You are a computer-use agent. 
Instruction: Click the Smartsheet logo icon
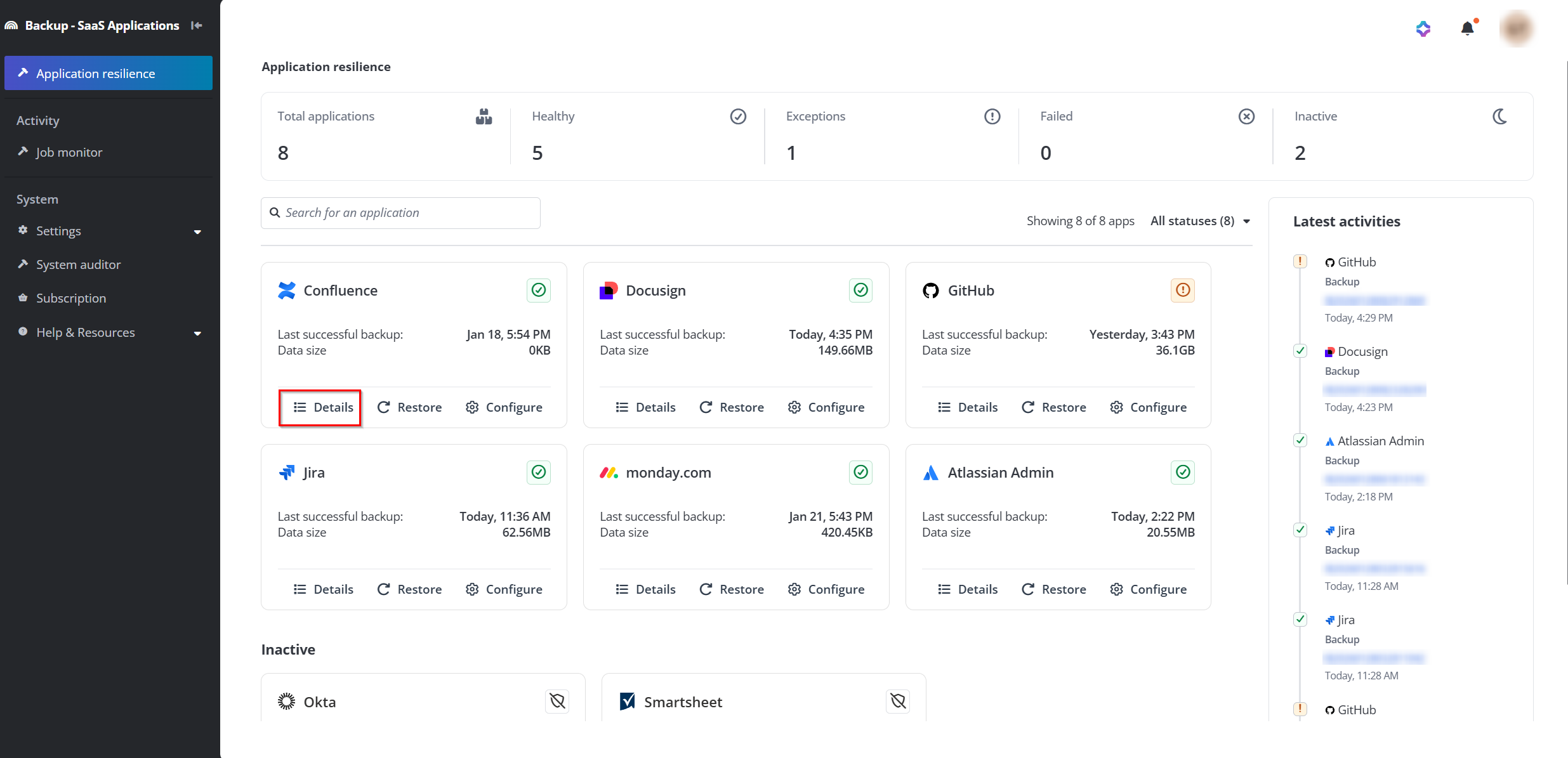pyautogui.click(x=627, y=702)
